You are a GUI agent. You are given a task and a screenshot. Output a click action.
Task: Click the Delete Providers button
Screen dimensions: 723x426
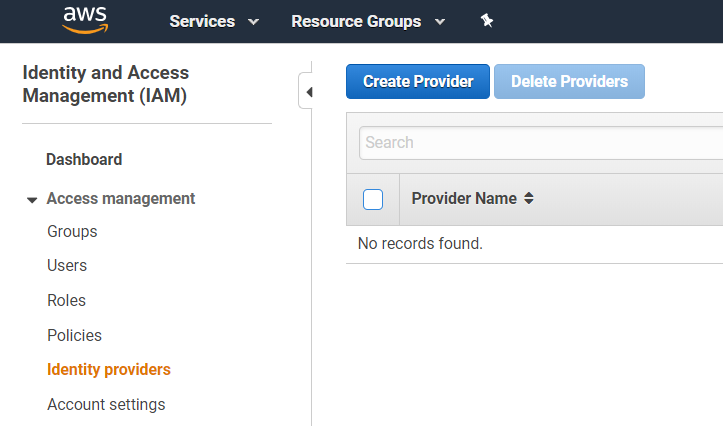[x=569, y=82]
